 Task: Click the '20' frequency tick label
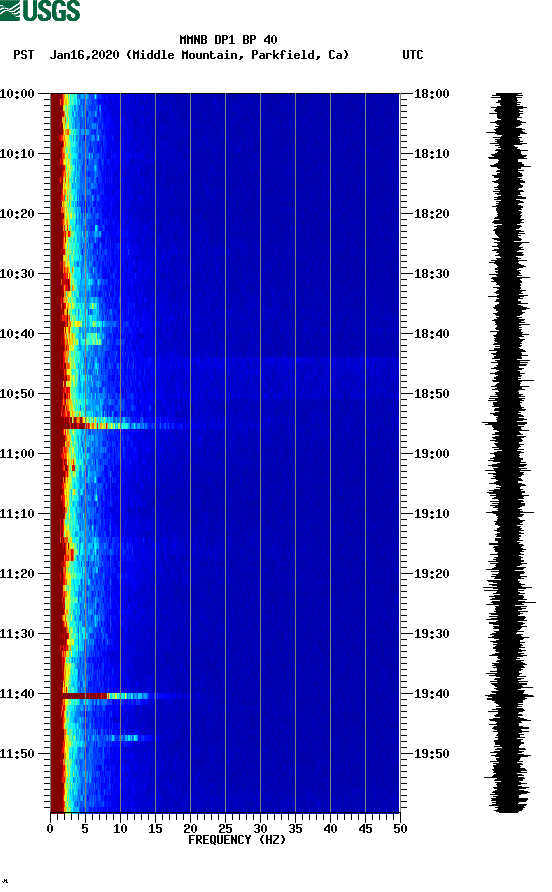click(x=190, y=829)
